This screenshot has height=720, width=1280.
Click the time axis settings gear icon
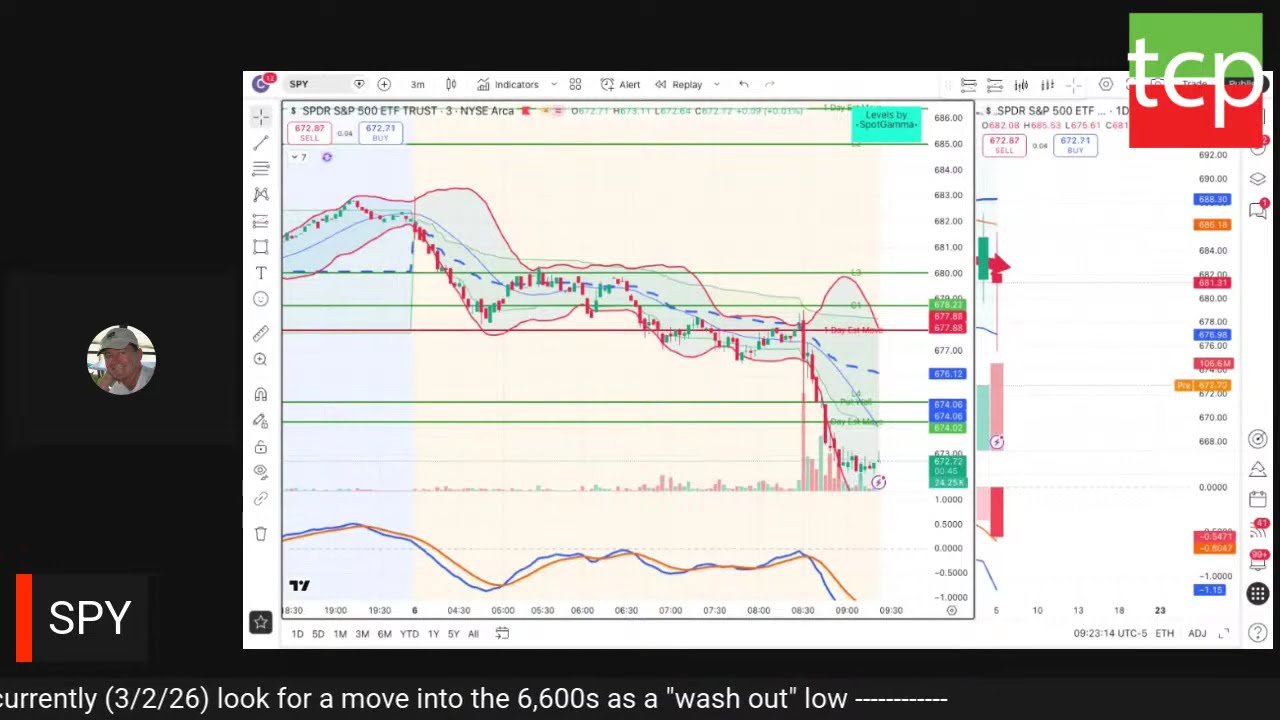pos(951,610)
